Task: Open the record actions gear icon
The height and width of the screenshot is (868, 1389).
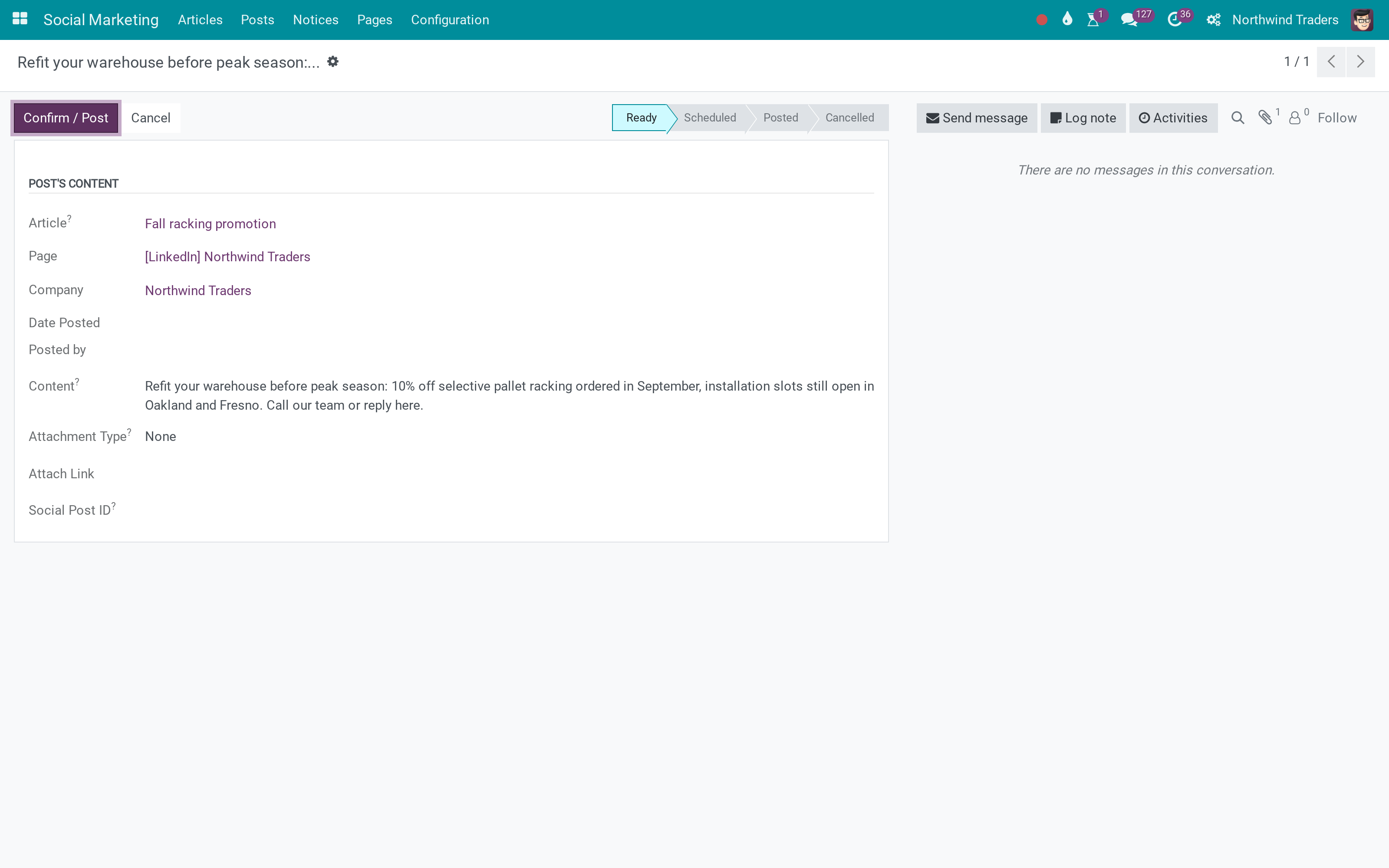Action: [333, 62]
